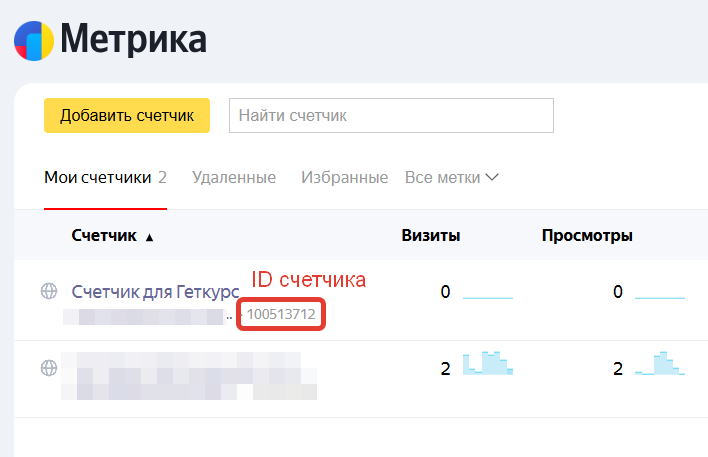Open second counter views chart
The image size is (708, 457).
(660, 363)
